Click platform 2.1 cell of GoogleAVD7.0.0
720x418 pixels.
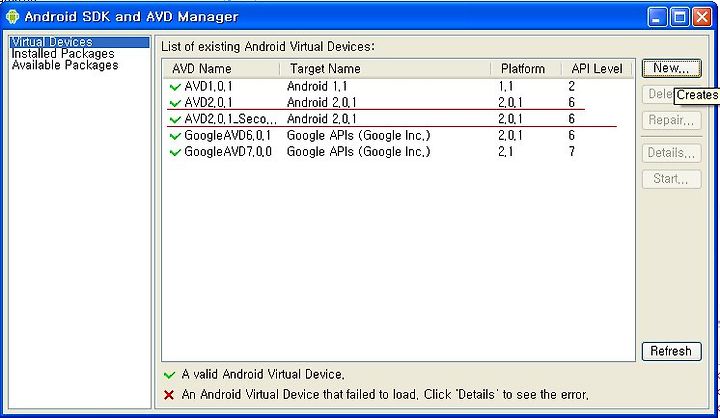point(506,152)
